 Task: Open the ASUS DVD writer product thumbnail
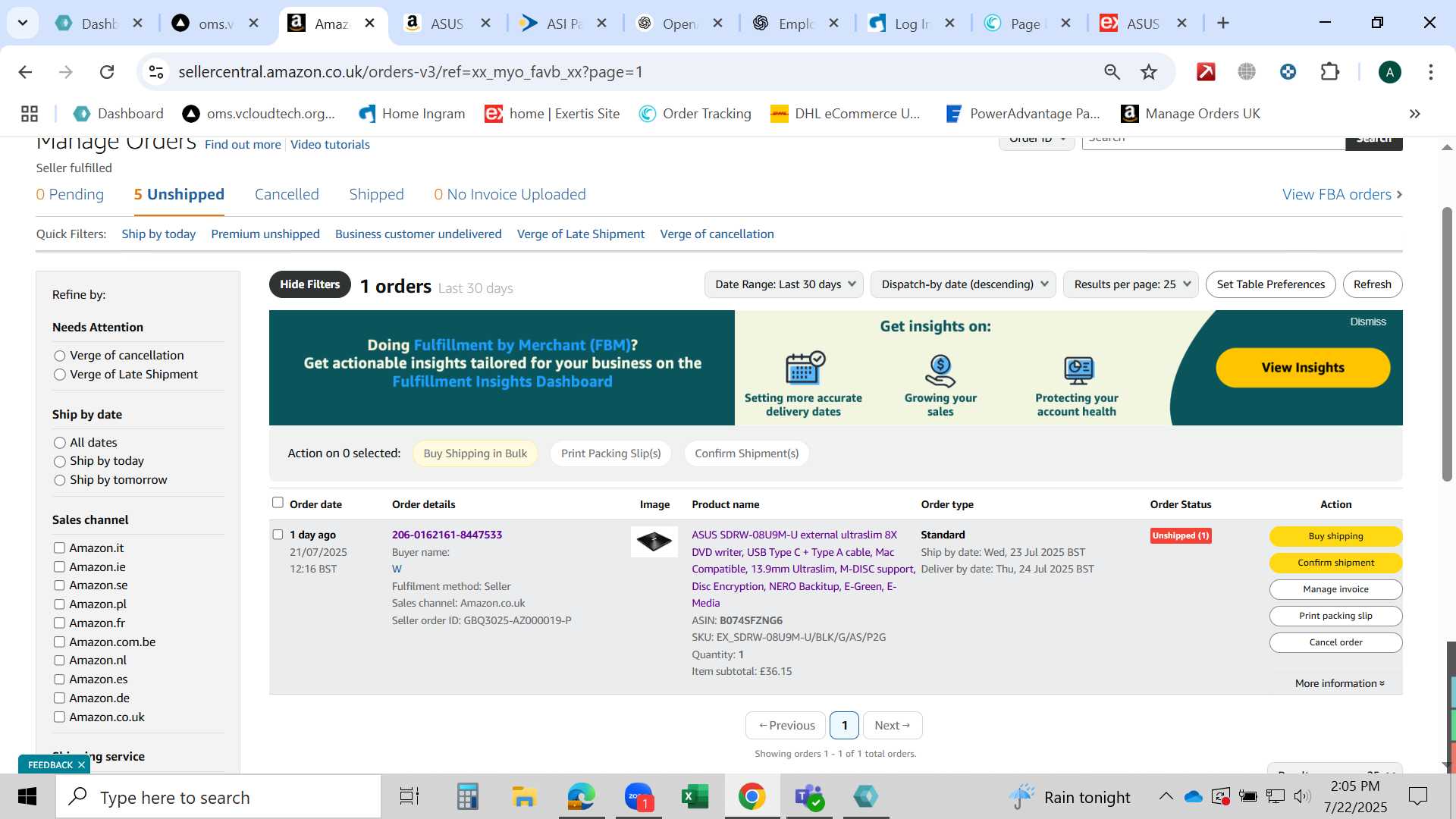click(654, 541)
